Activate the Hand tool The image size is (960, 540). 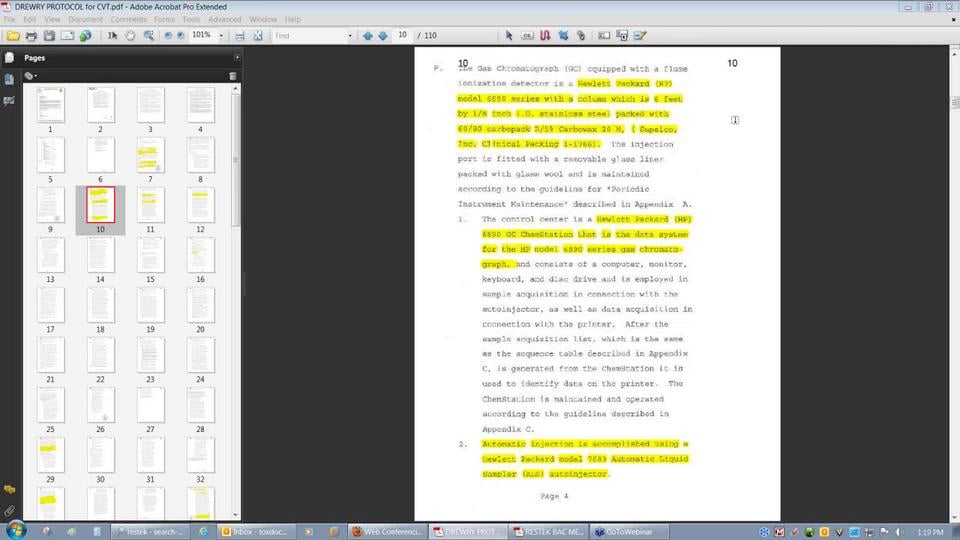(130, 36)
